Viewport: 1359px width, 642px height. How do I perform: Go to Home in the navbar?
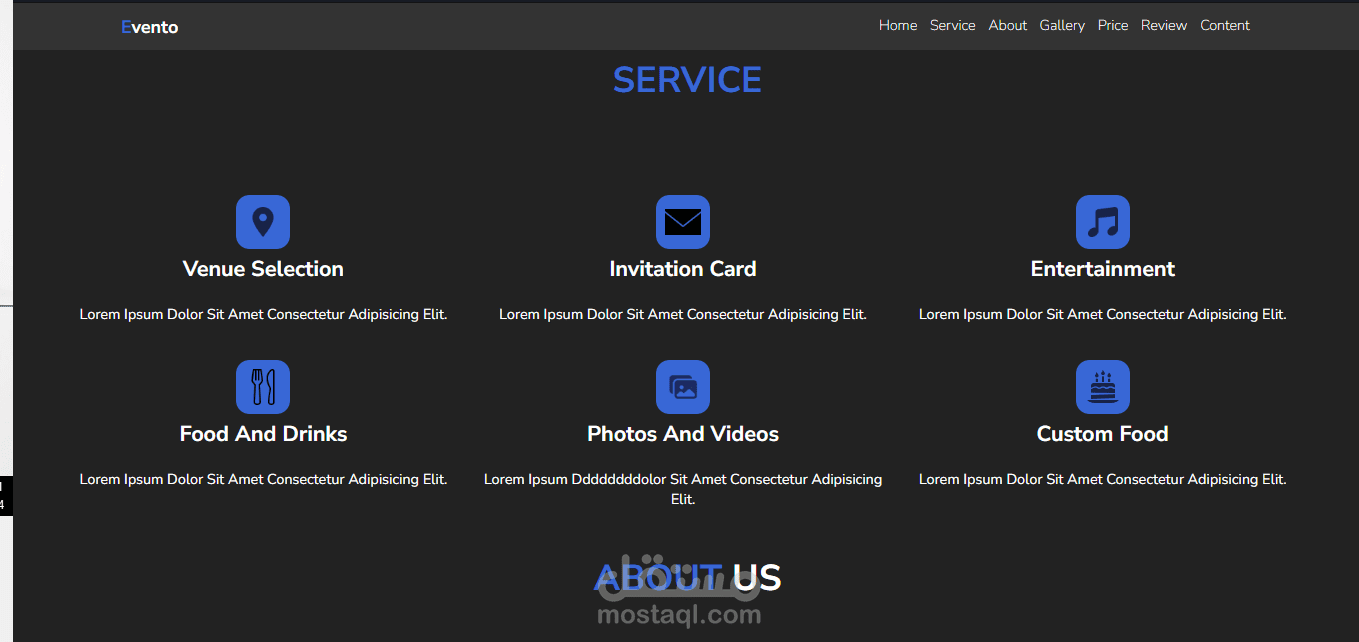click(898, 26)
